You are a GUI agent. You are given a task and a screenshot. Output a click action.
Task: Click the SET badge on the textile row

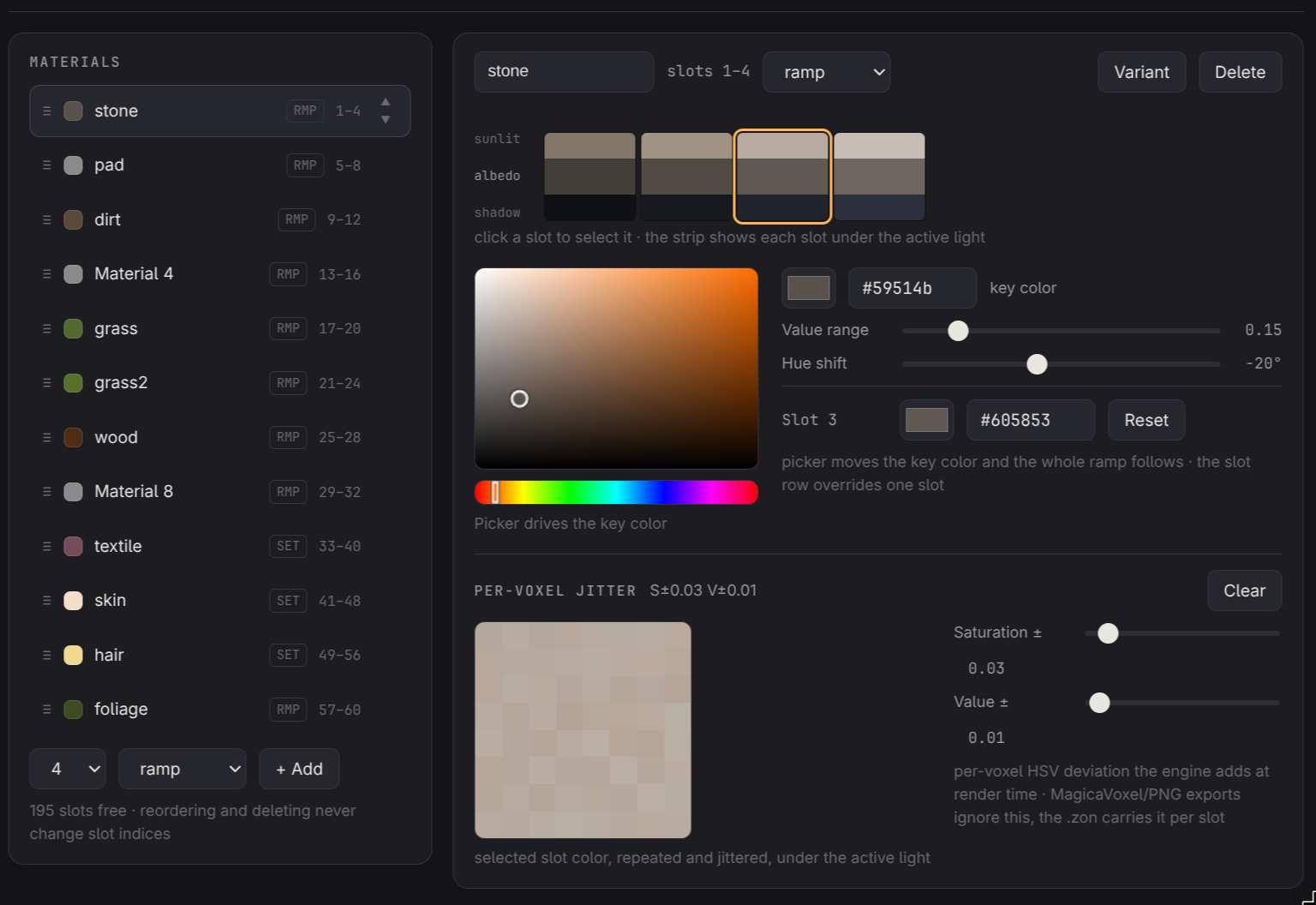288,547
